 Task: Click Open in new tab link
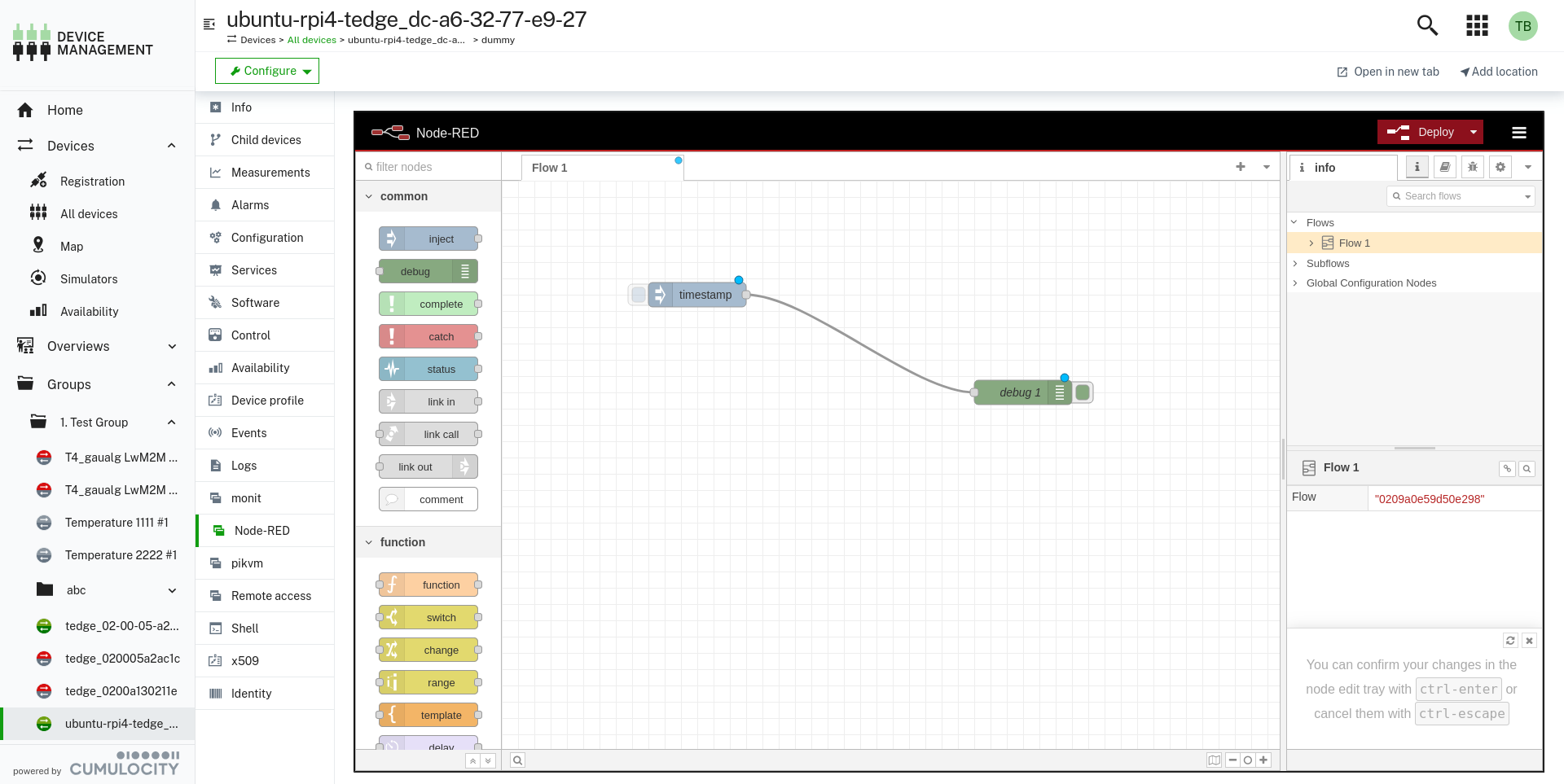pos(1388,72)
